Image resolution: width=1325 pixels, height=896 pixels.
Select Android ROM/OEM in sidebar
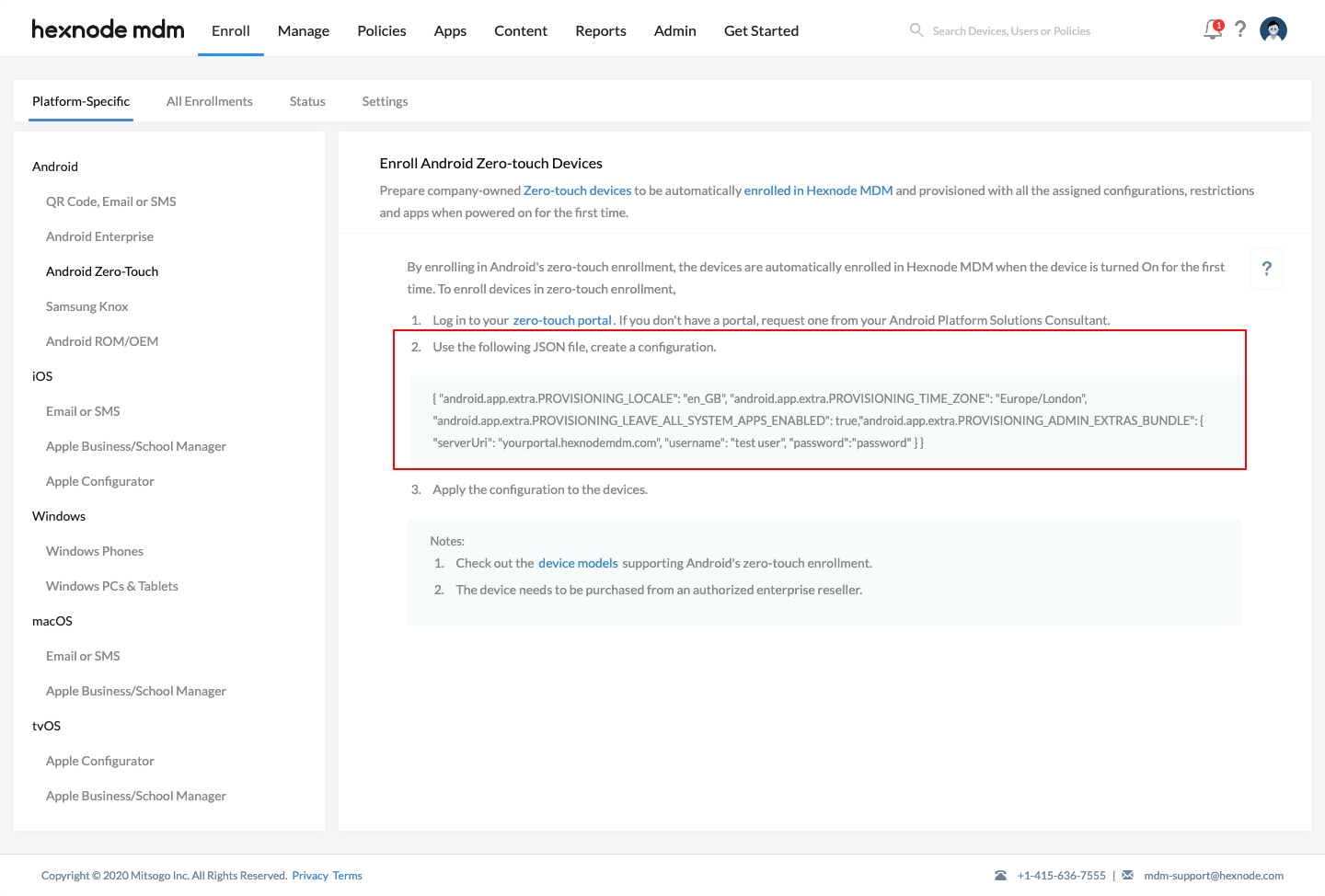[102, 341]
